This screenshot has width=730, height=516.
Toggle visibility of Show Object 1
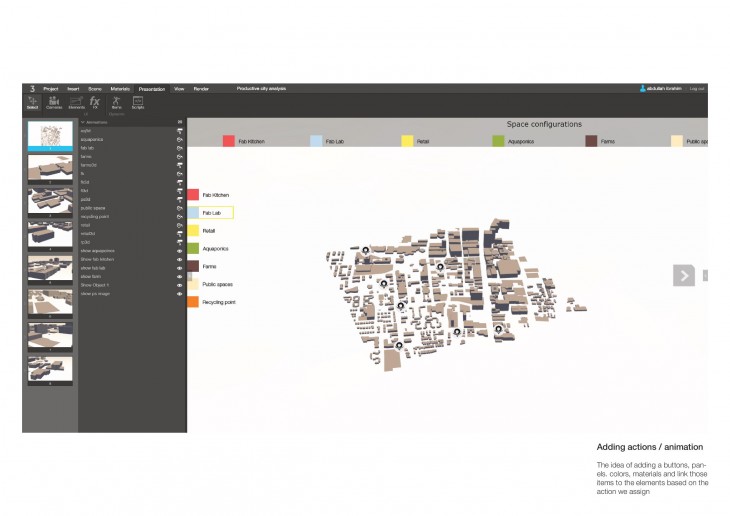pos(180,285)
